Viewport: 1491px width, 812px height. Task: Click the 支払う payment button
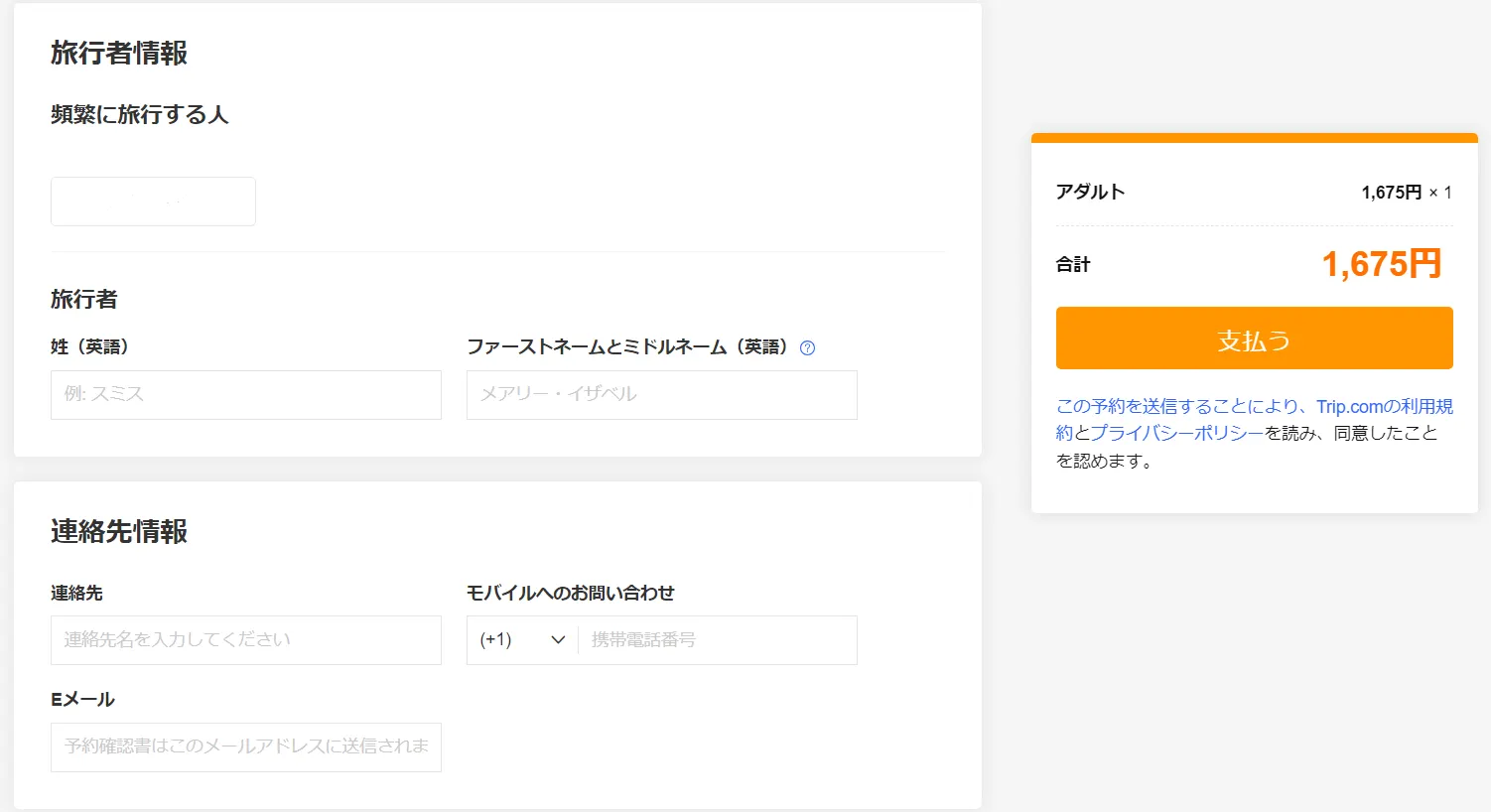(x=1253, y=338)
